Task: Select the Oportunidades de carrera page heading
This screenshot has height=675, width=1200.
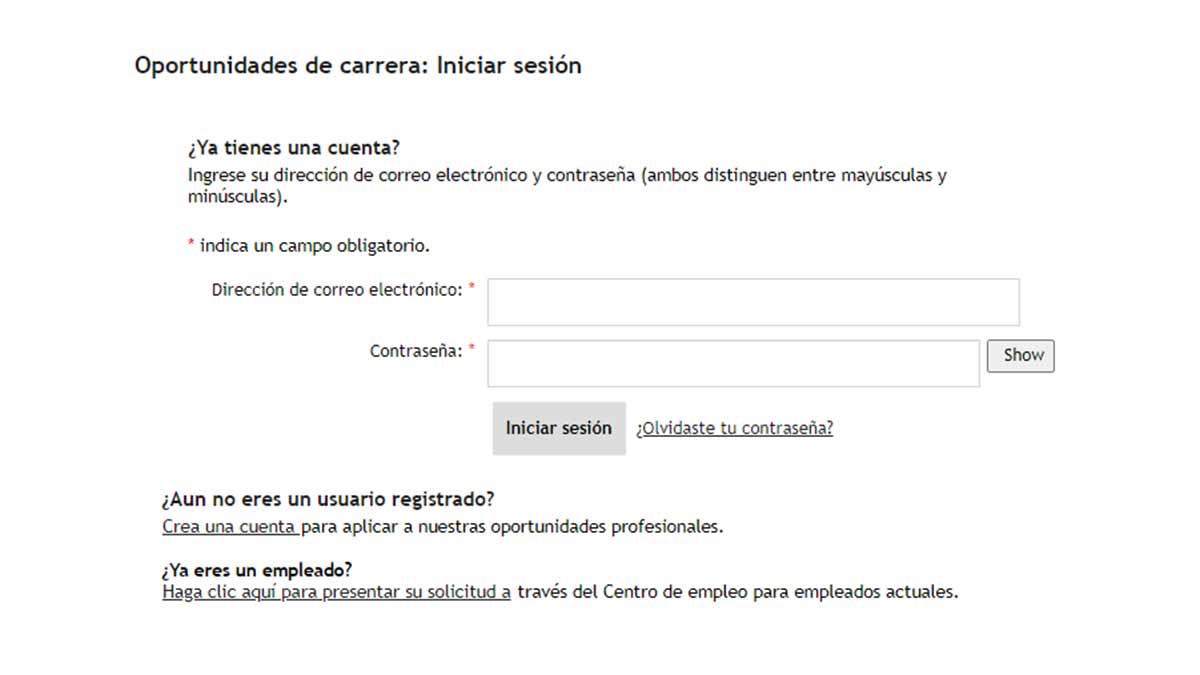Action: tap(357, 66)
